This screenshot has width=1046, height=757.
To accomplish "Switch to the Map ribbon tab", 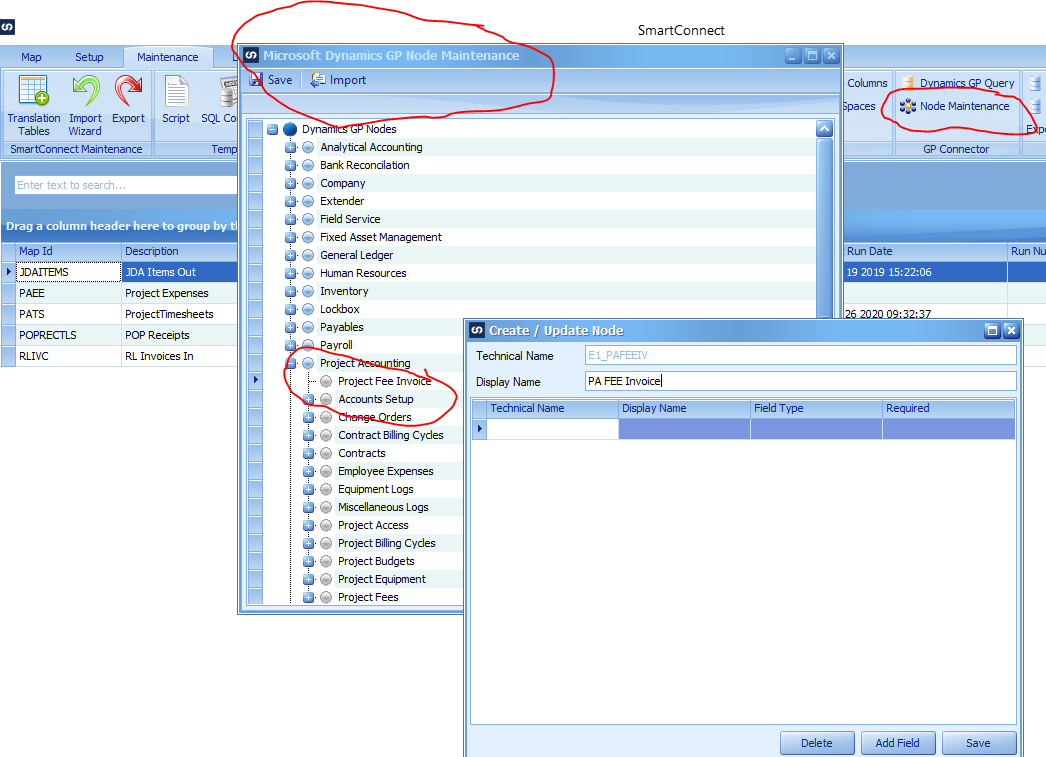I will click(31, 57).
